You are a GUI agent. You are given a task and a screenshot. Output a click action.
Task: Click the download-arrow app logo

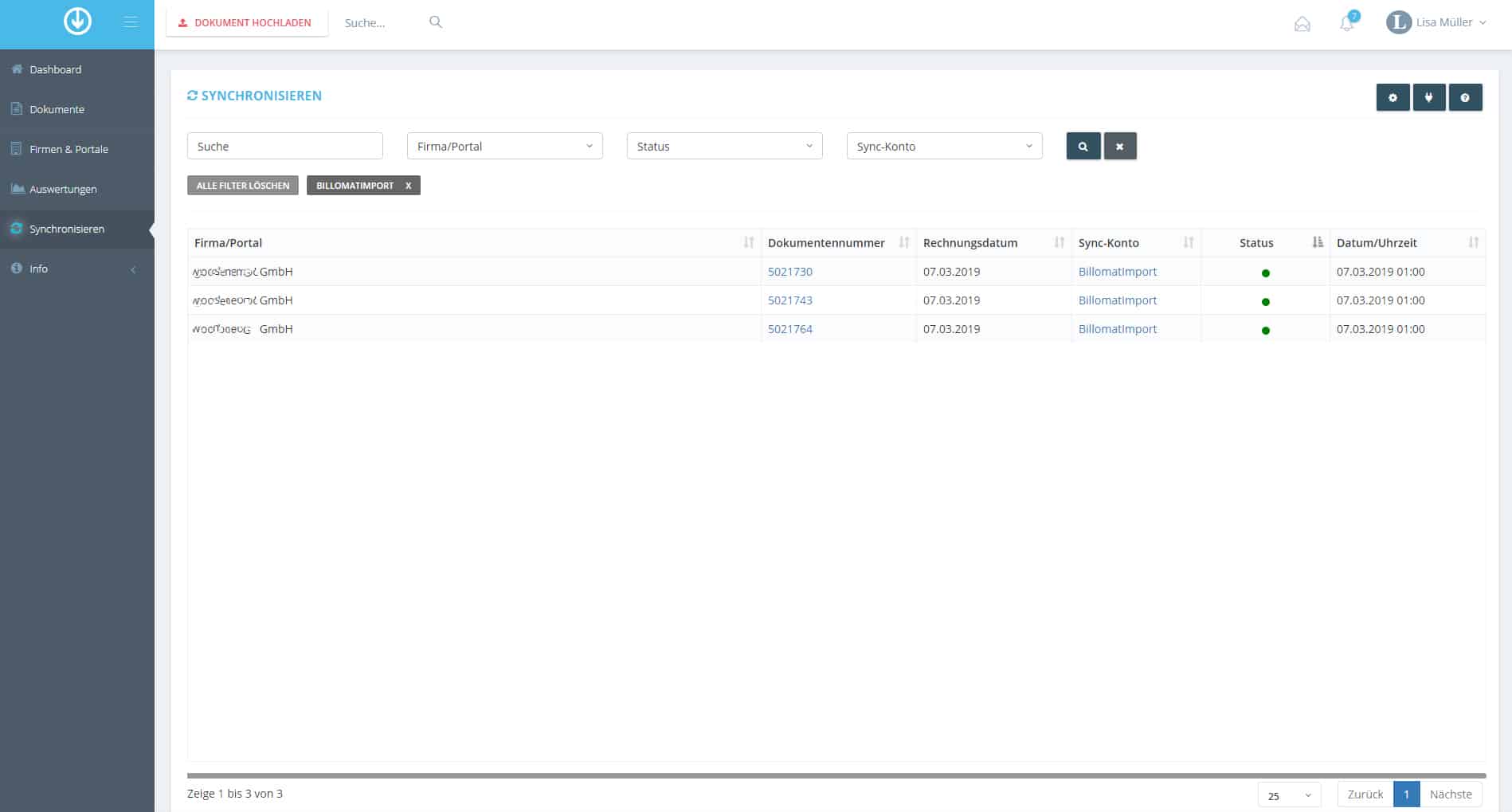point(77,22)
